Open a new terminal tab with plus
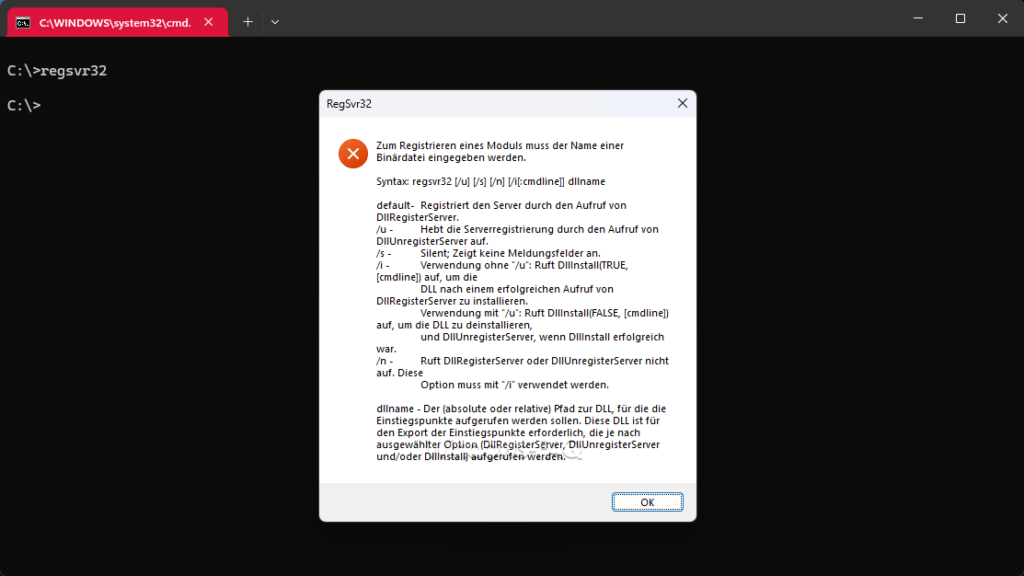This screenshot has height=576, width=1024. click(x=248, y=22)
